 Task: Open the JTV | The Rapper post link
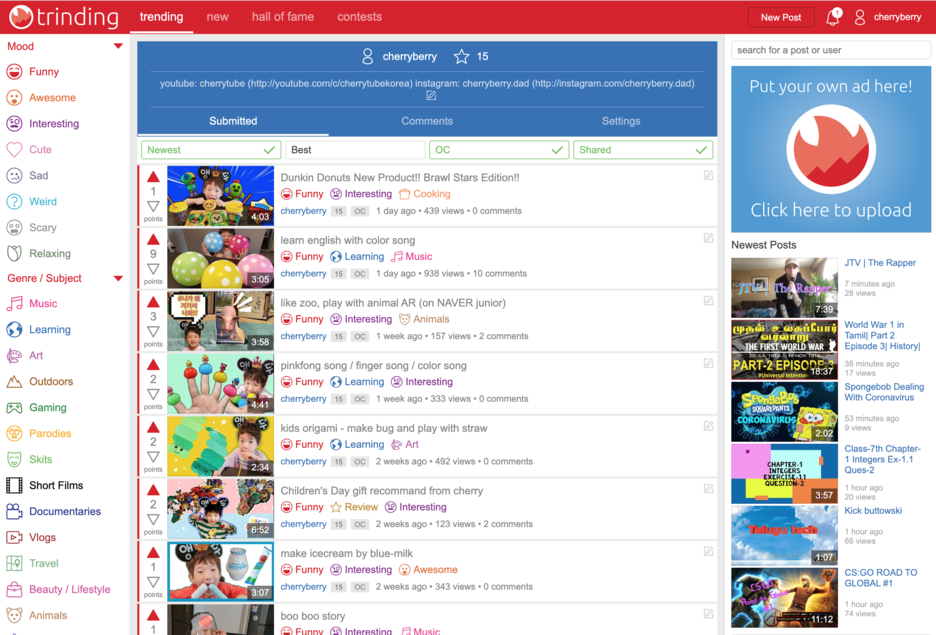click(880, 263)
